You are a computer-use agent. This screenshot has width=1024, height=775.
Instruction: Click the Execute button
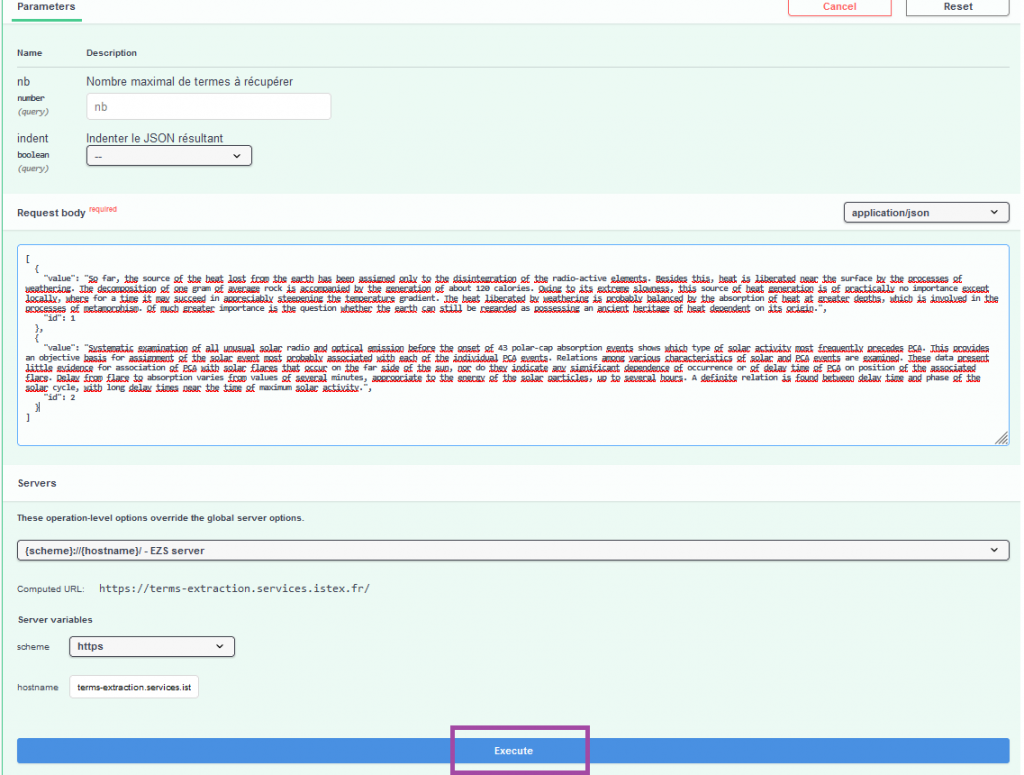pyautogui.click(x=513, y=750)
